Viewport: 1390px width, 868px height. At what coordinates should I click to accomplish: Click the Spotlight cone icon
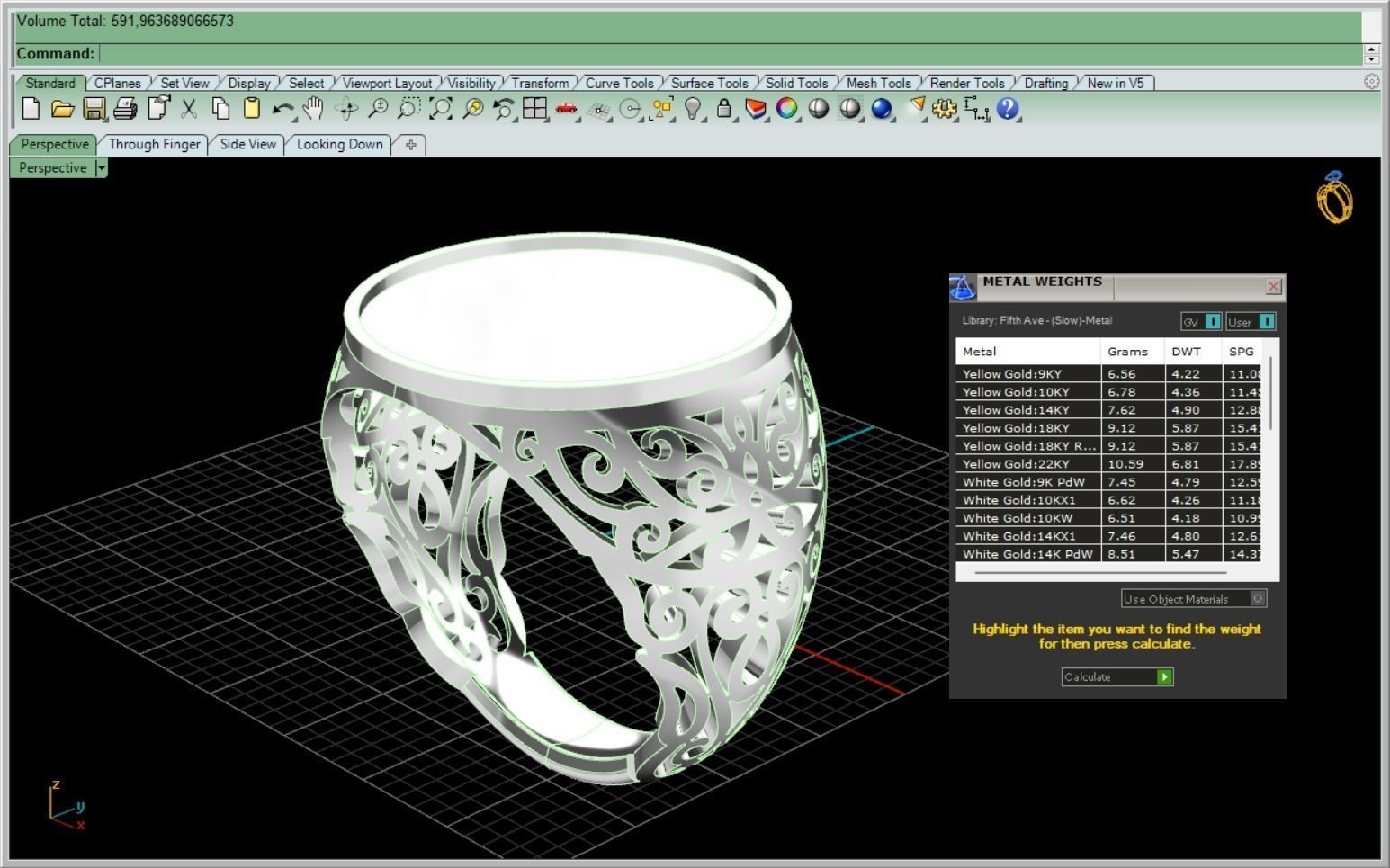coord(915,107)
